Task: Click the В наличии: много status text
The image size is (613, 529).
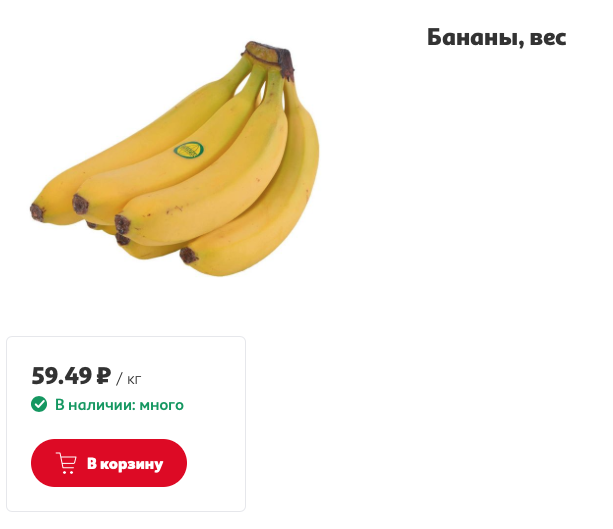Action: [119, 405]
